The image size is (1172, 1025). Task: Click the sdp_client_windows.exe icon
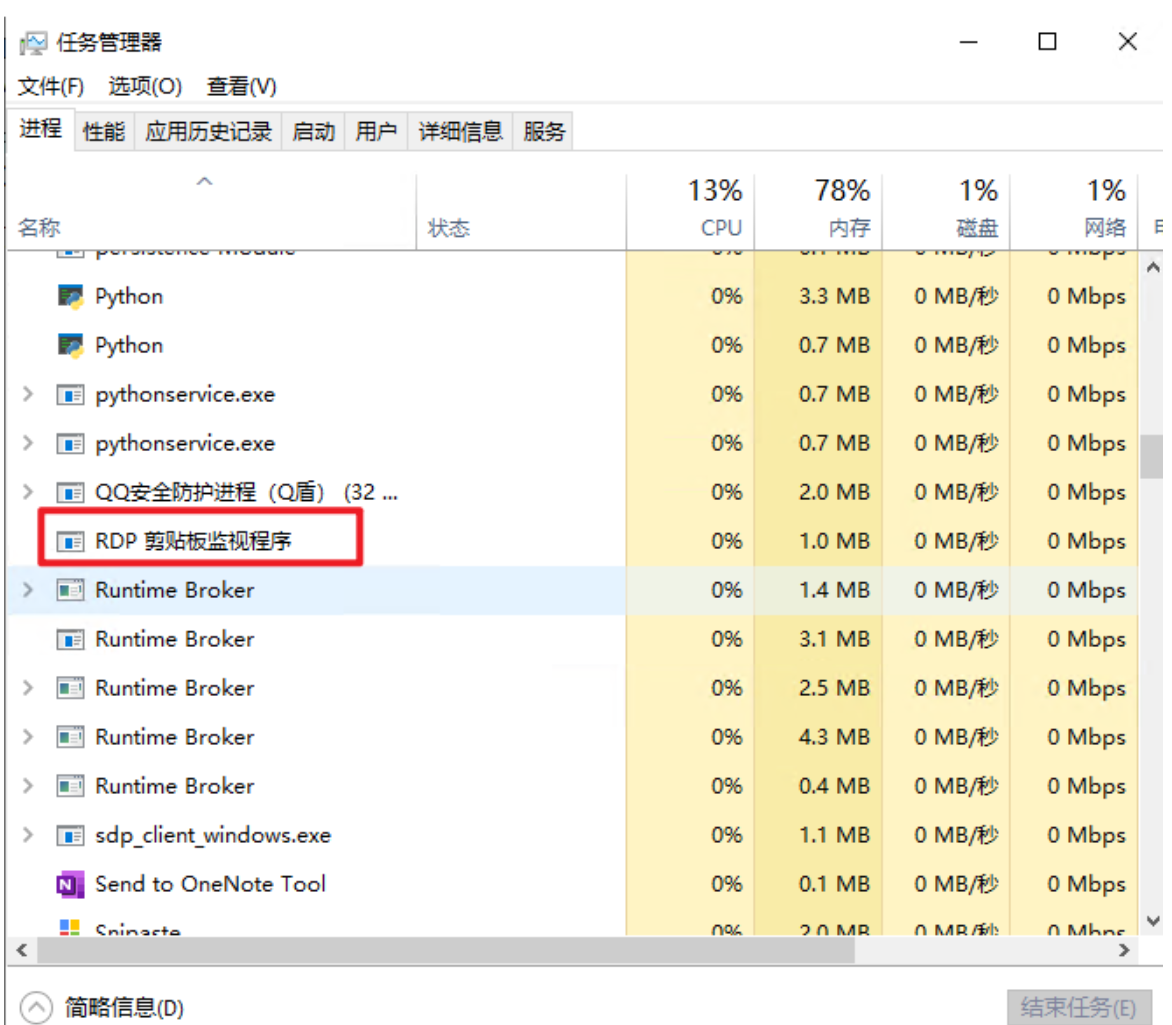[69, 835]
